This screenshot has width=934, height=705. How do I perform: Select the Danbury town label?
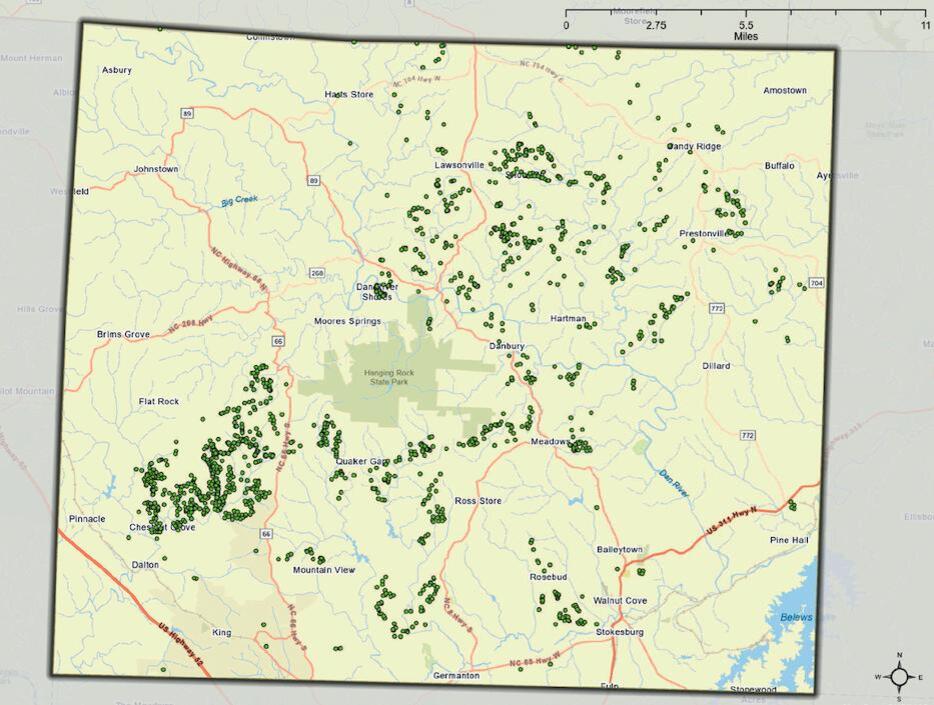coord(507,346)
